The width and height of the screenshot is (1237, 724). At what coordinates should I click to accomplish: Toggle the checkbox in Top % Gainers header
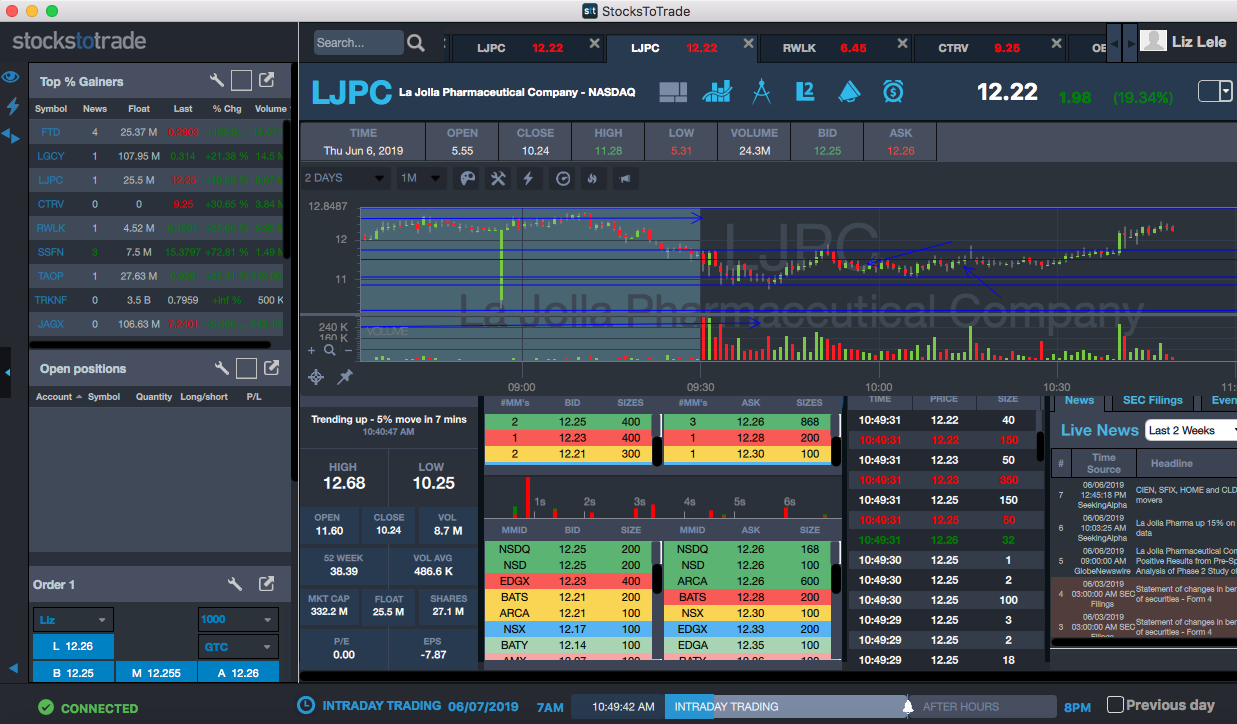click(x=241, y=81)
